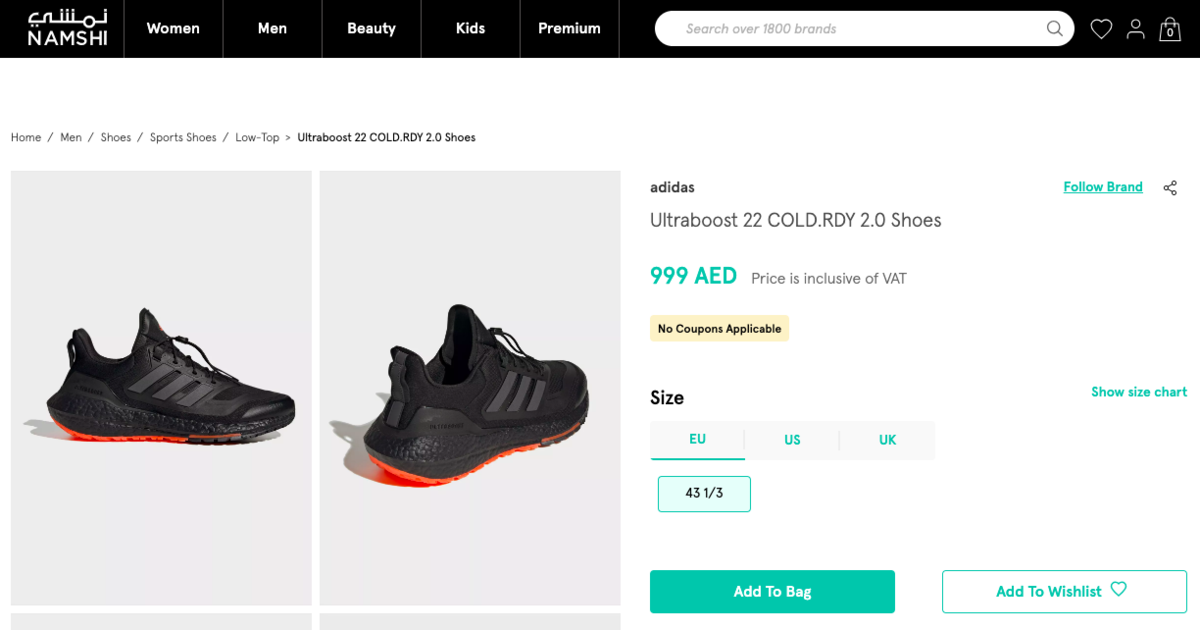Click the account profile icon
Image resolution: width=1200 pixels, height=630 pixels.
tap(1136, 29)
